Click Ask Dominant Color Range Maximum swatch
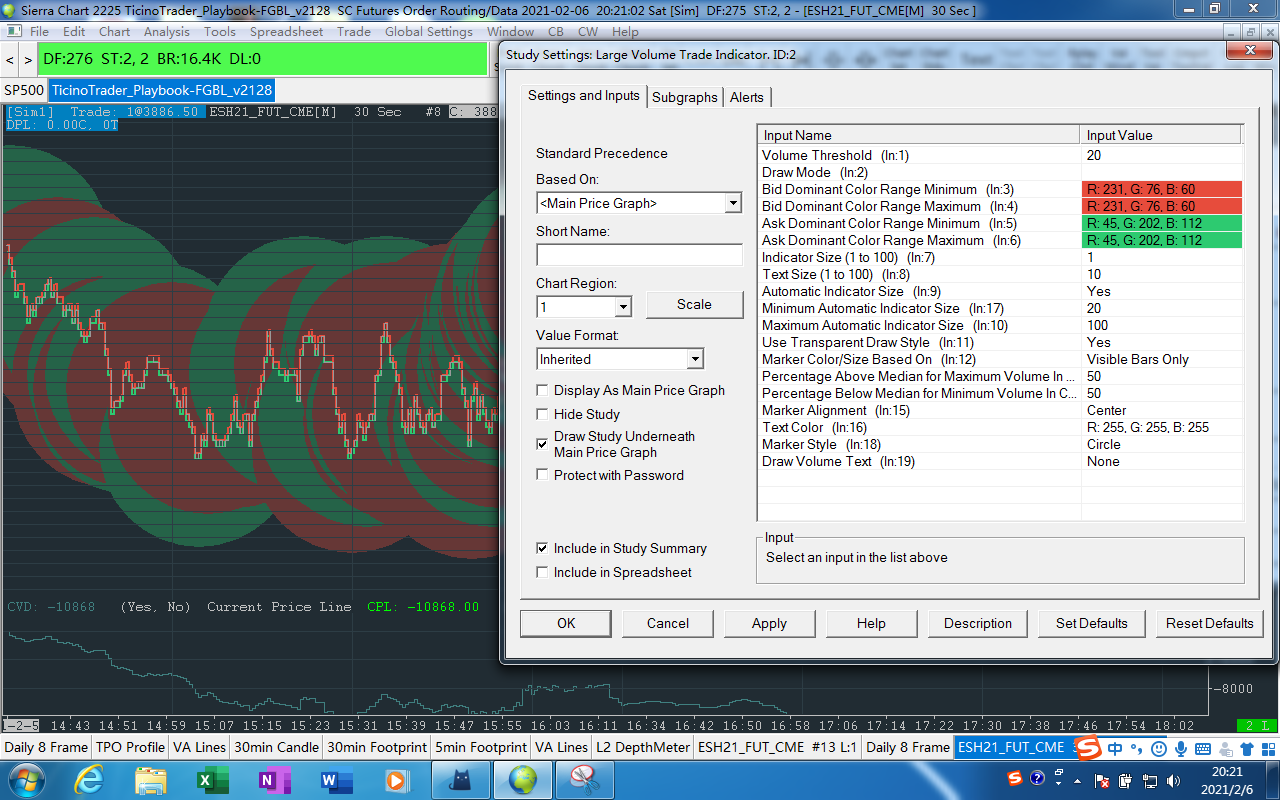Screen dimensions: 1280x800 coord(1162,240)
